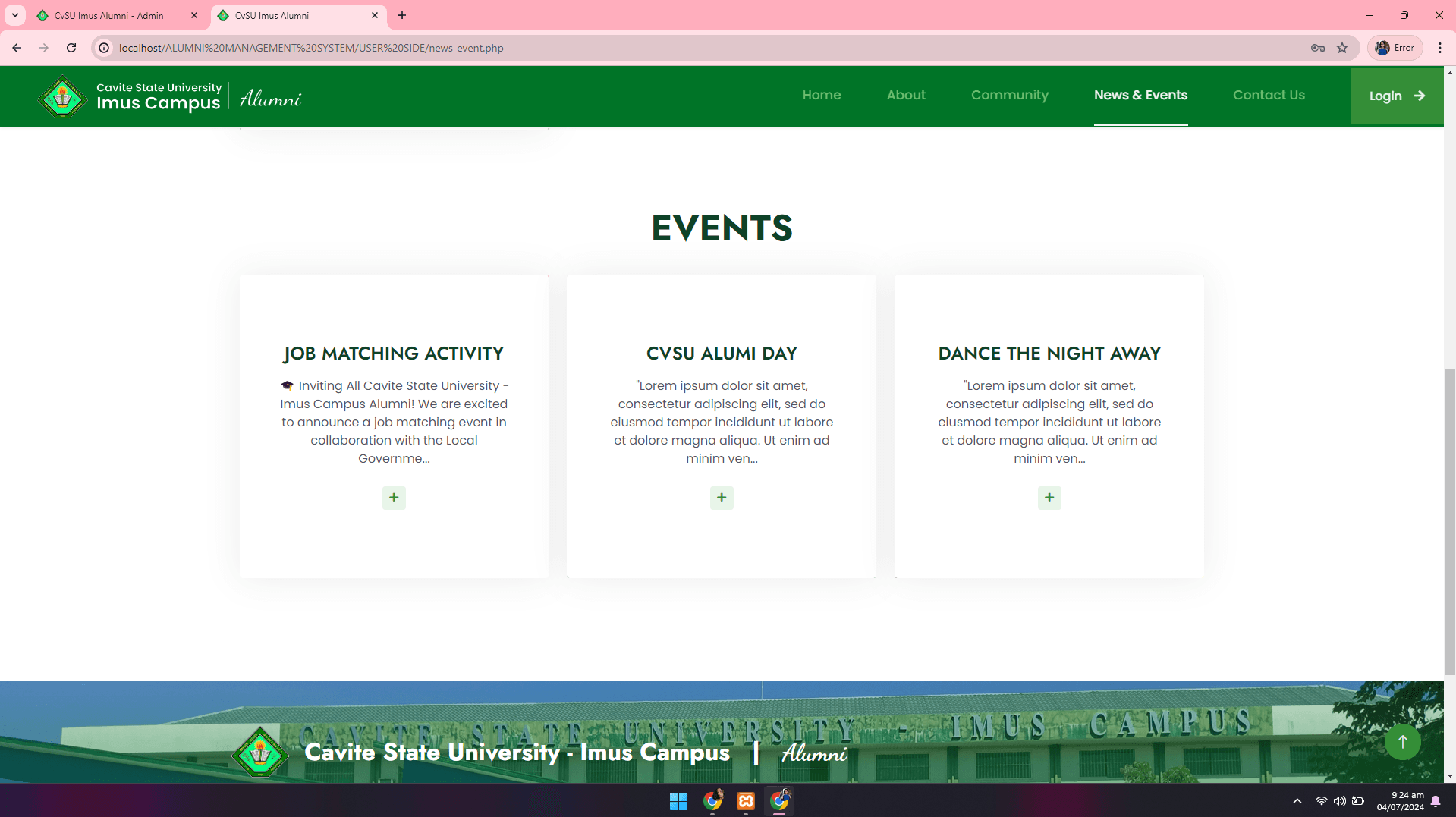Click the back navigation arrow
The image size is (1456, 817).
click(x=17, y=47)
